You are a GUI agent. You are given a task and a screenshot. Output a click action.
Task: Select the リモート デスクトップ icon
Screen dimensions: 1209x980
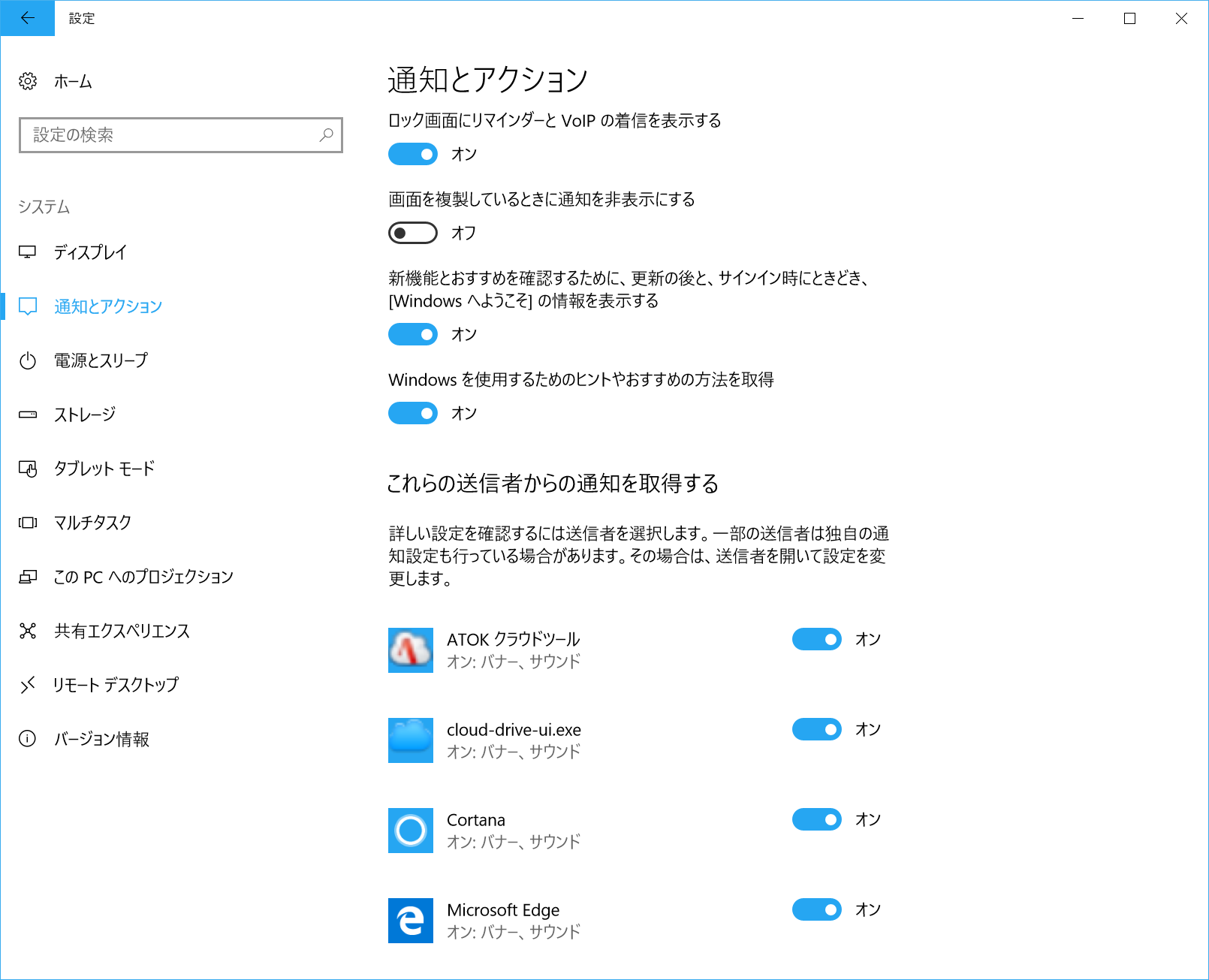28,685
